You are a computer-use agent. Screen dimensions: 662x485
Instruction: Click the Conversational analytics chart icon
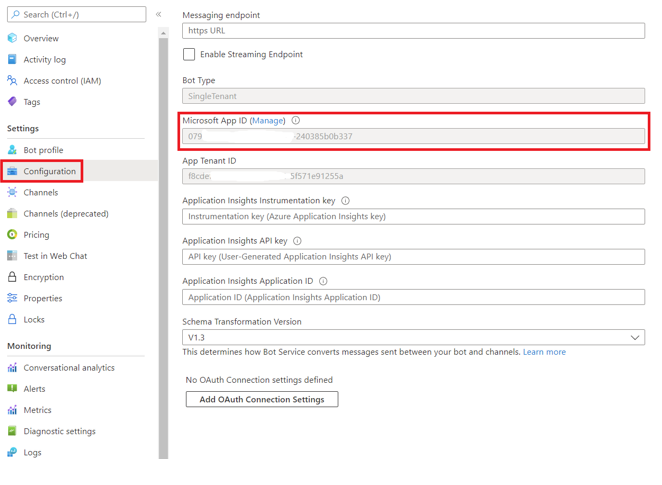click(x=12, y=368)
